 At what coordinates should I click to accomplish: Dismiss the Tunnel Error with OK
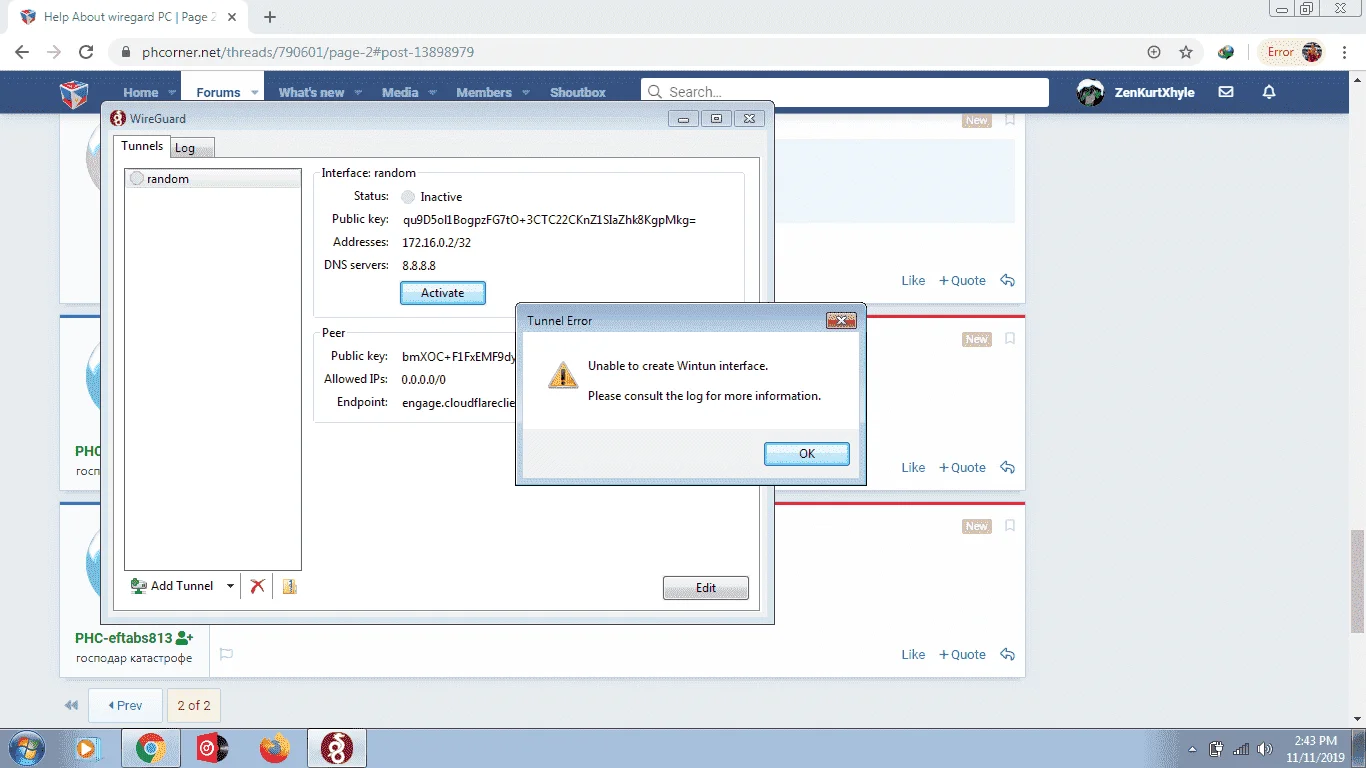[807, 454]
